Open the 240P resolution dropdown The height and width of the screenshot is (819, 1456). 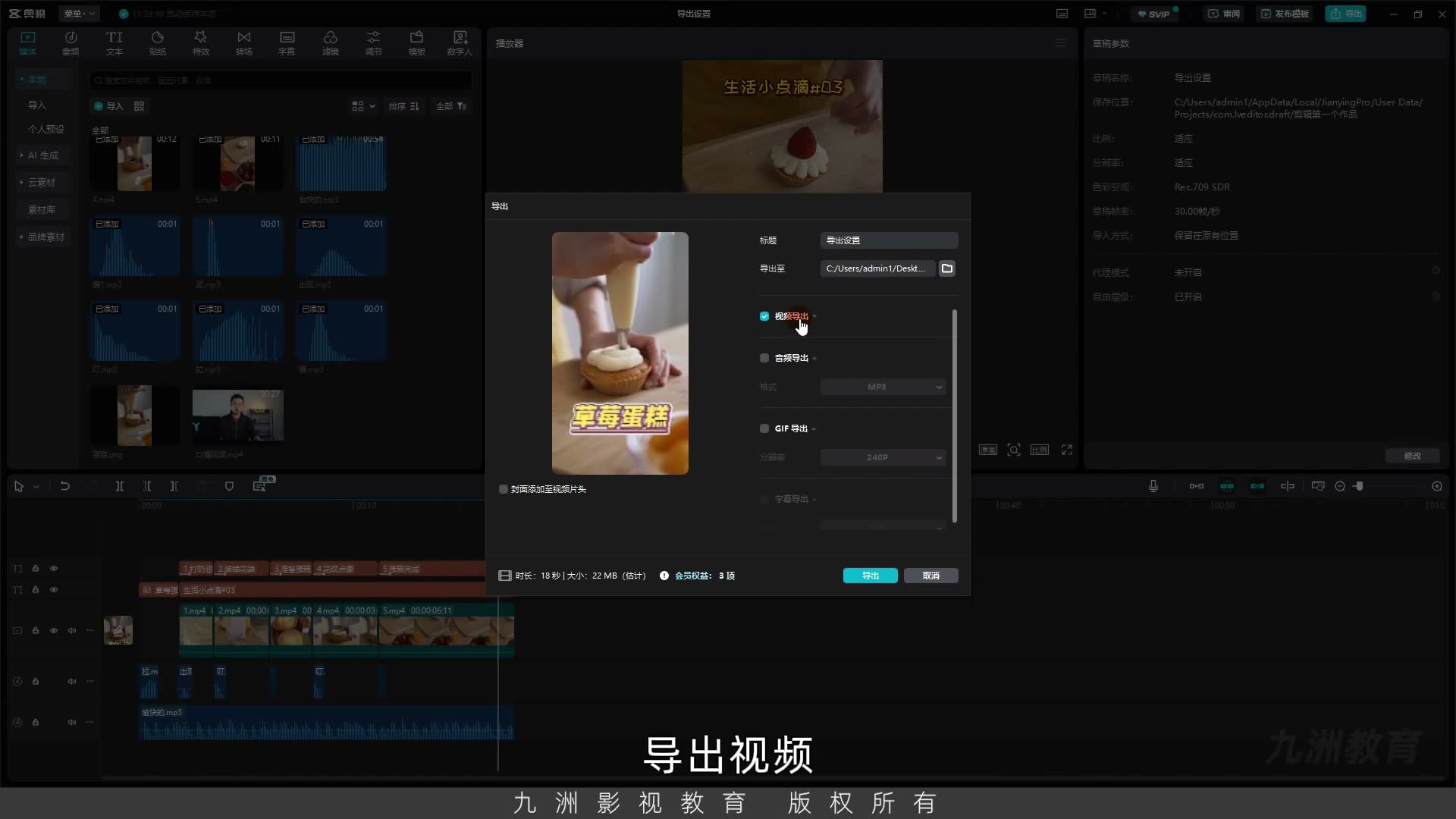coord(883,457)
